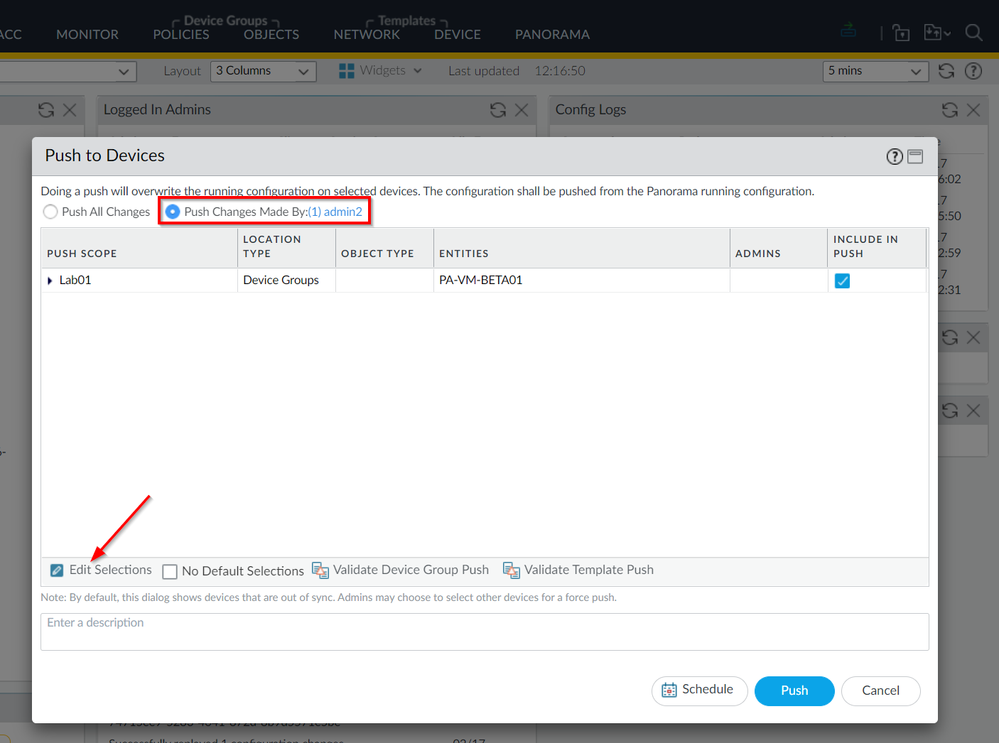Click the dashboard refresh icon beside 5 mins

point(946,71)
